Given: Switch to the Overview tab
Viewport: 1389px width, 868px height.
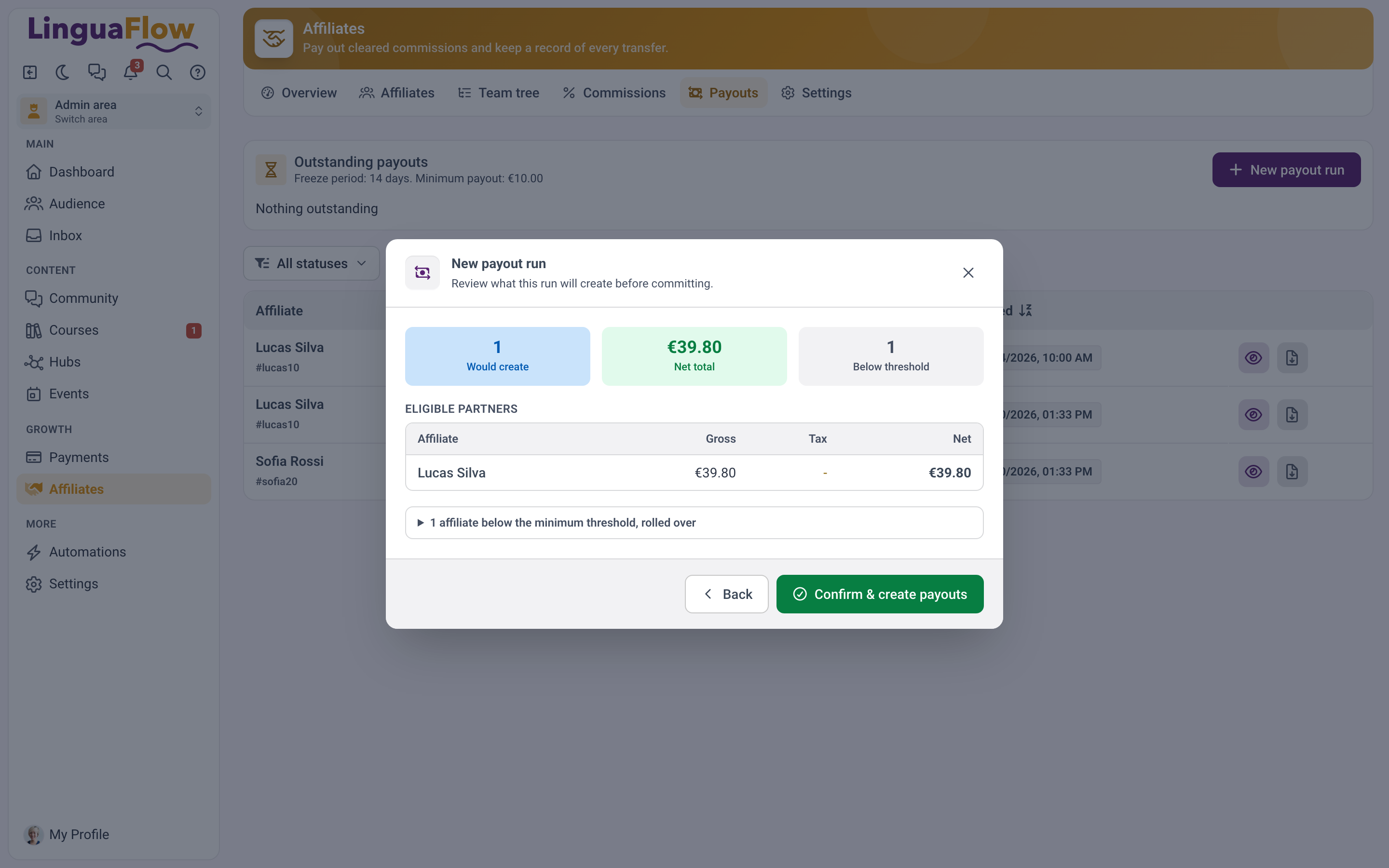Looking at the screenshot, I should (299, 93).
